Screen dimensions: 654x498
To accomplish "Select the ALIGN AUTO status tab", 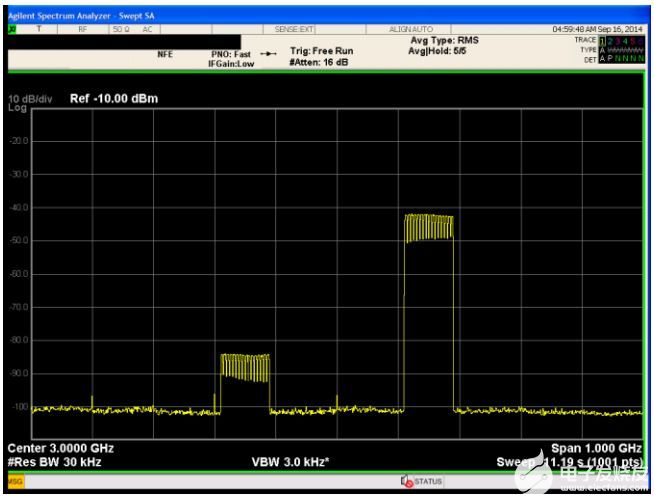I will pos(411,30).
